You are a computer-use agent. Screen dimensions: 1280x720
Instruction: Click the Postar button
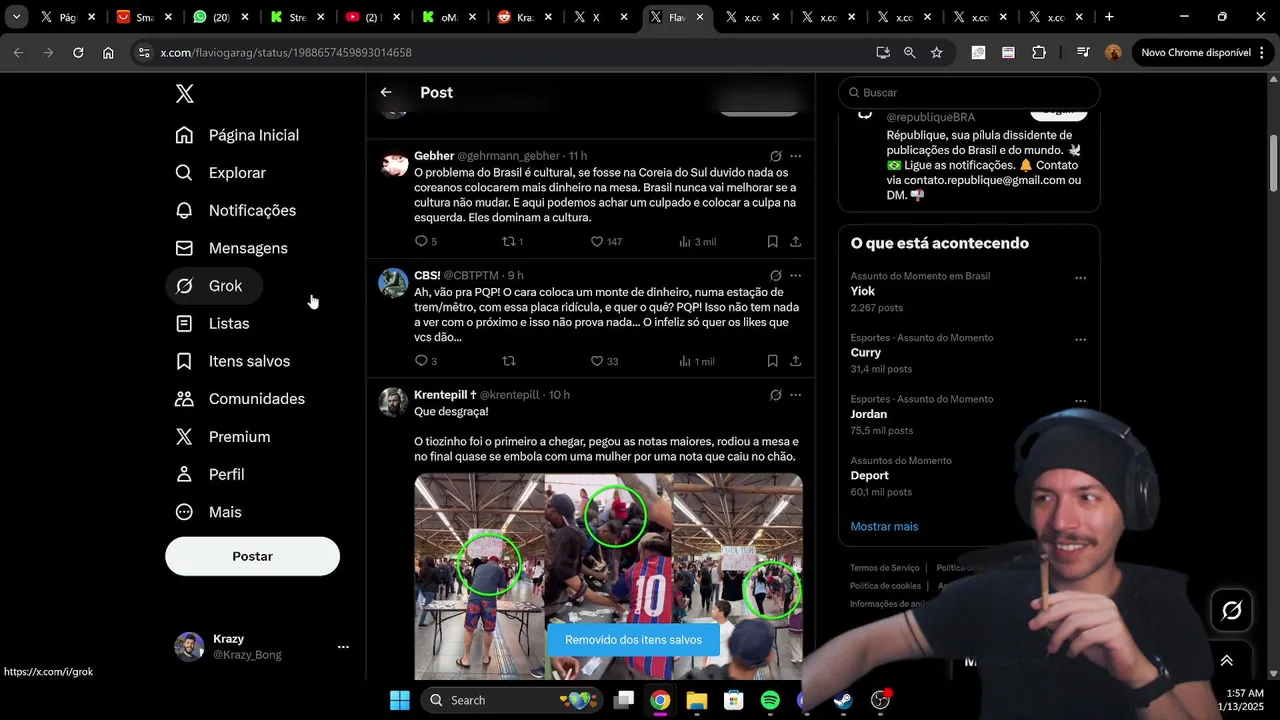pos(252,556)
